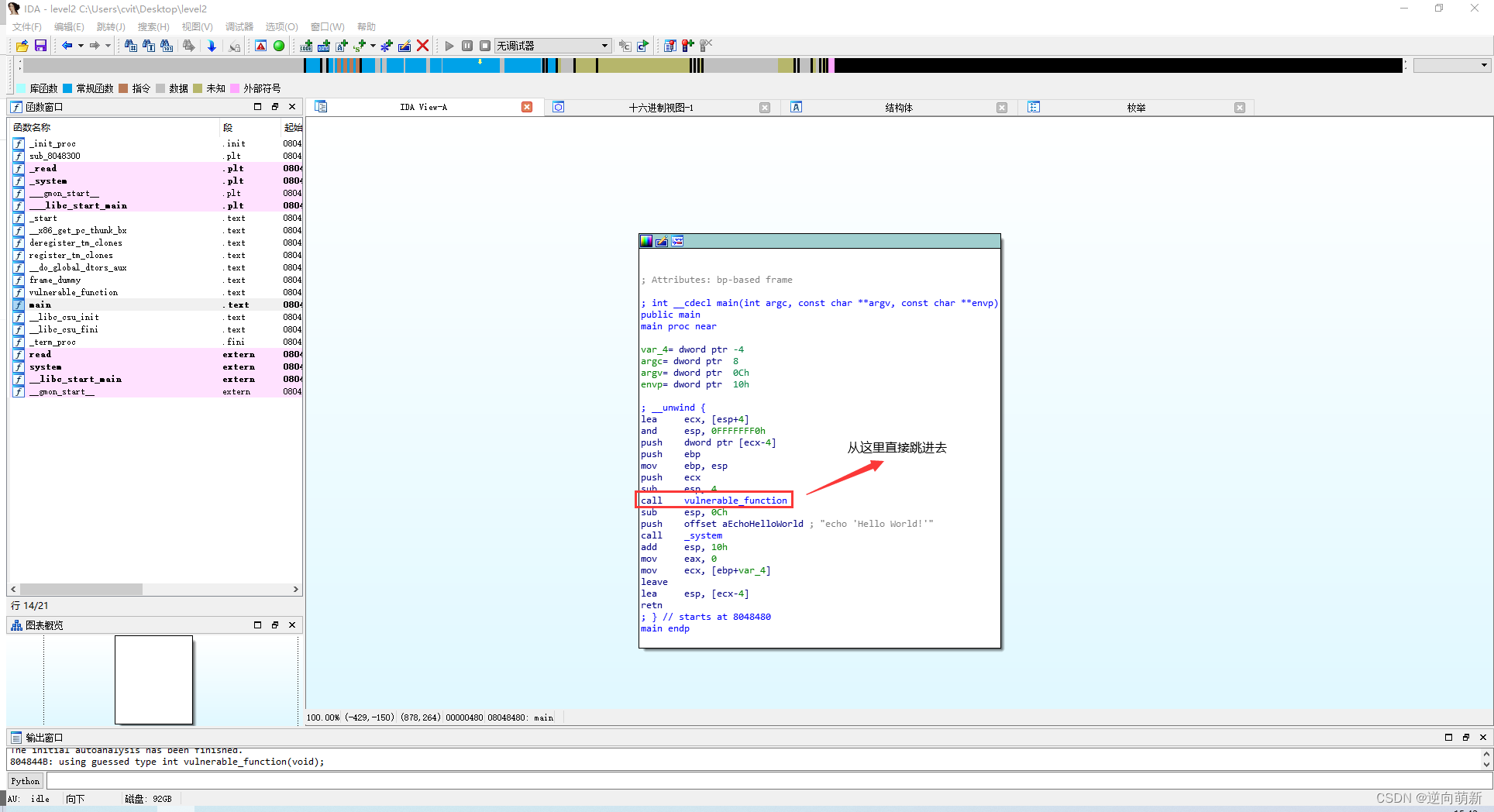Image resolution: width=1494 pixels, height=812 pixels.
Task: Click the binoculars search-next-code icon
Action: (131, 46)
